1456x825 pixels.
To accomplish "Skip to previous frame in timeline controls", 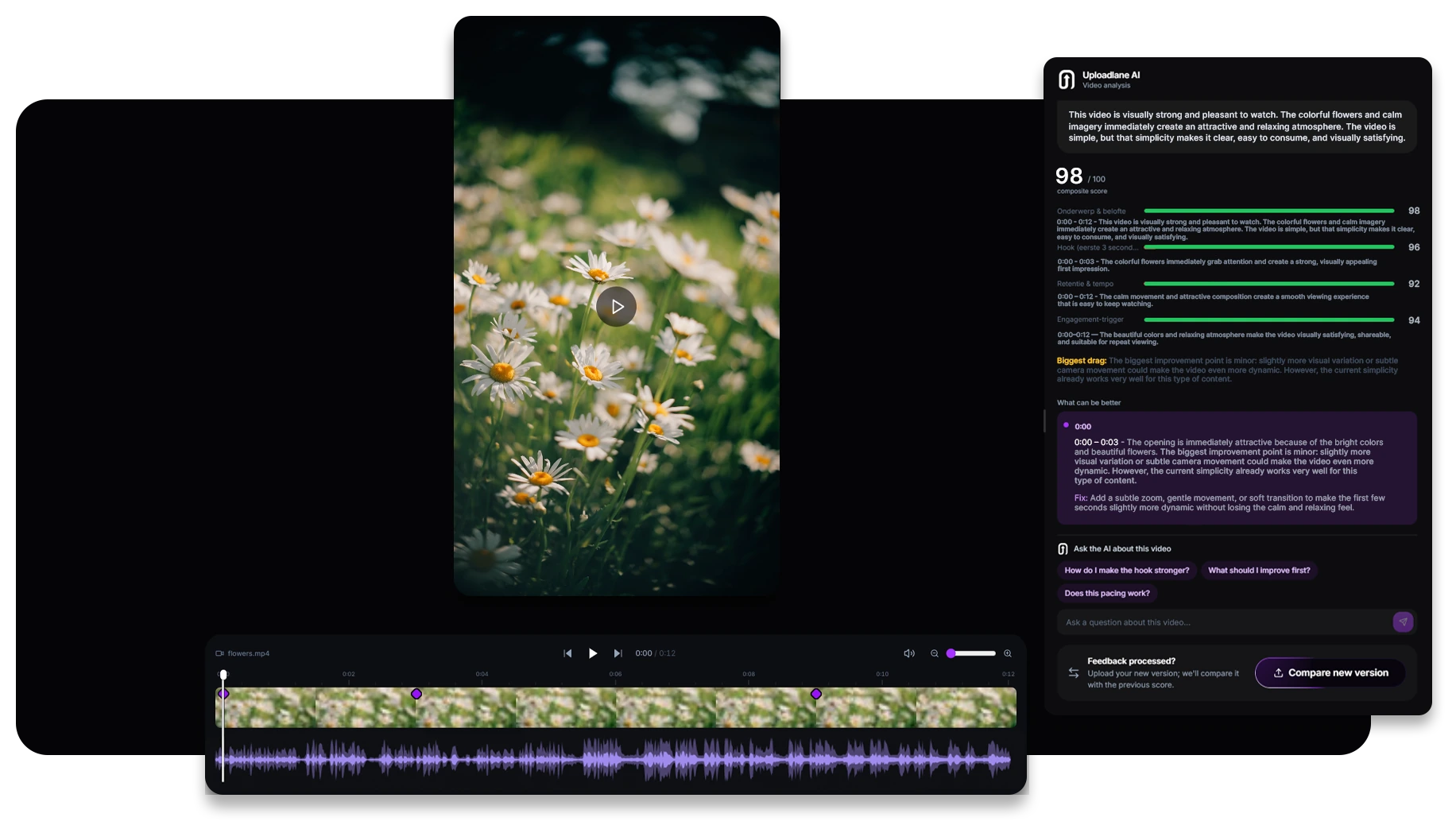I will tap(567, 653).
